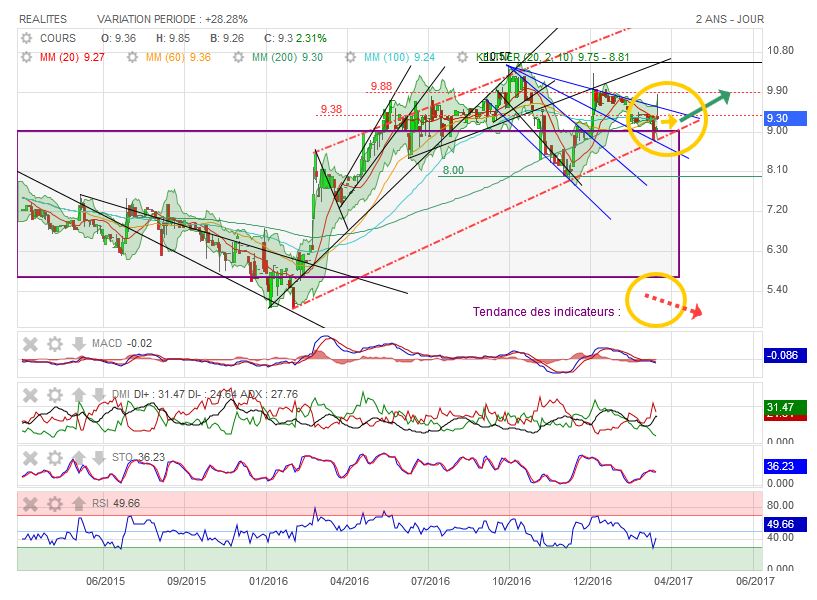This screenshot has width=817, height=600.
Task: Click the red 9.38 level label
Action: coord(331,109)
